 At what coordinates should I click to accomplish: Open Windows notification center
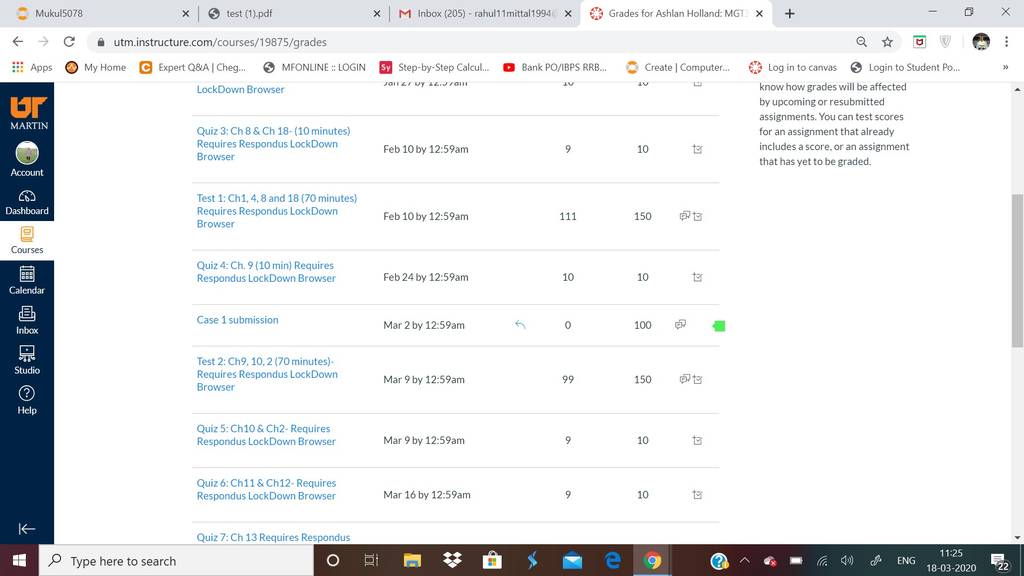(x=999, y=561)
